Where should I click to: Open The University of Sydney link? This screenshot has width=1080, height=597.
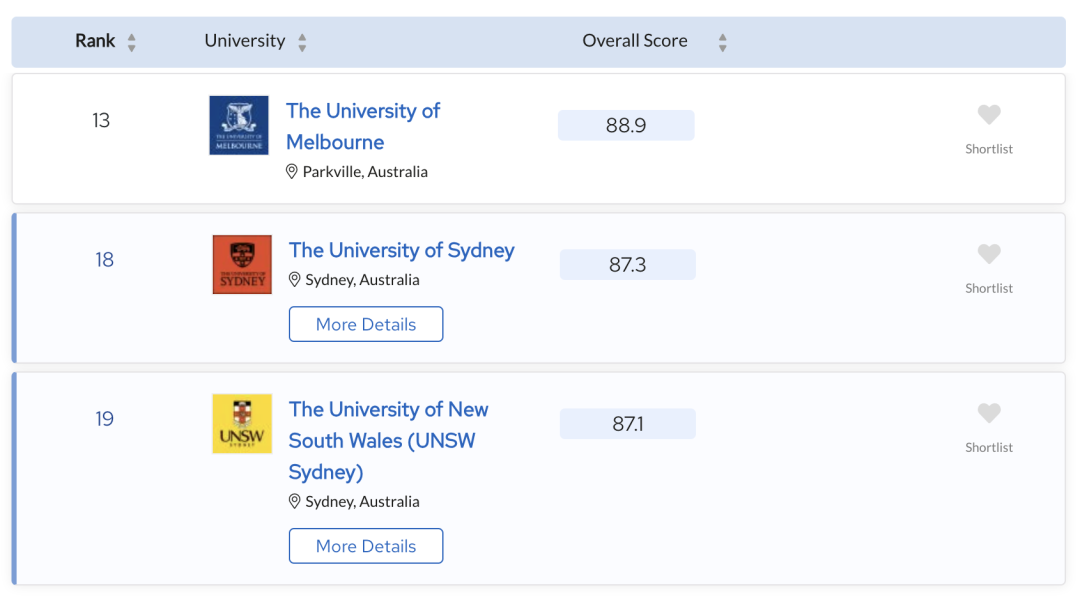[402, 250]
